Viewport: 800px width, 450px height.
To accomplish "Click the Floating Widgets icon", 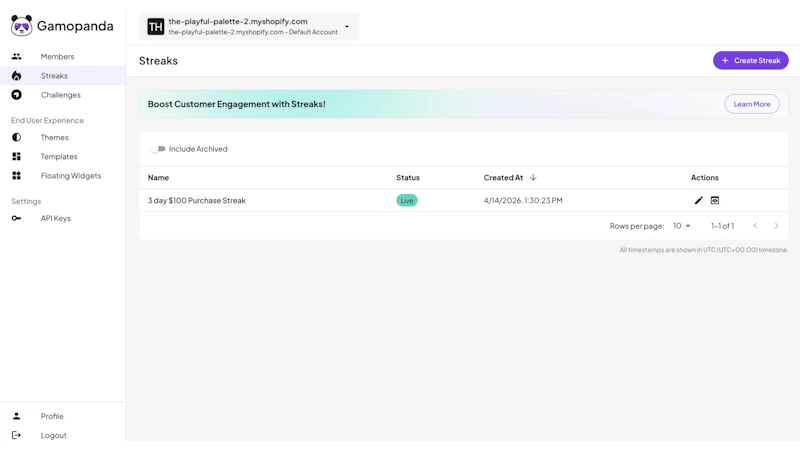I will click(x=16, y=176).
